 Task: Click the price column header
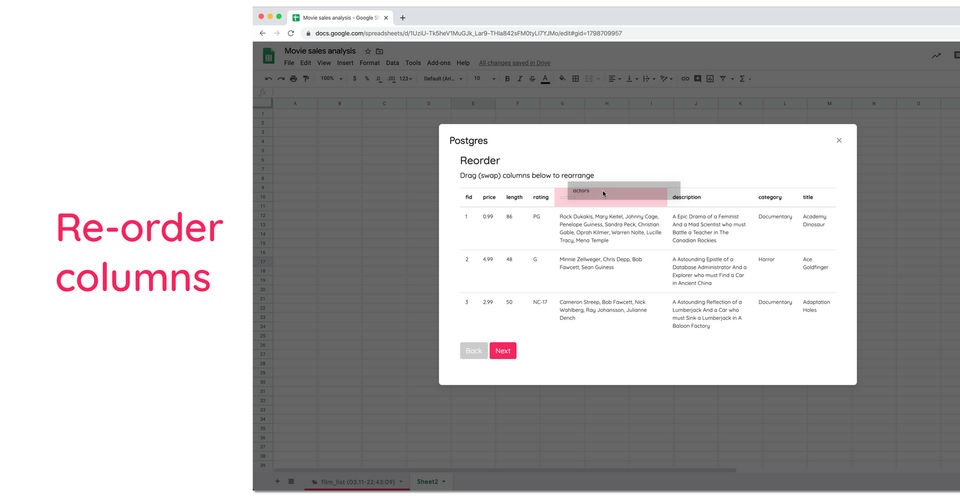click(x=489, y=197)
